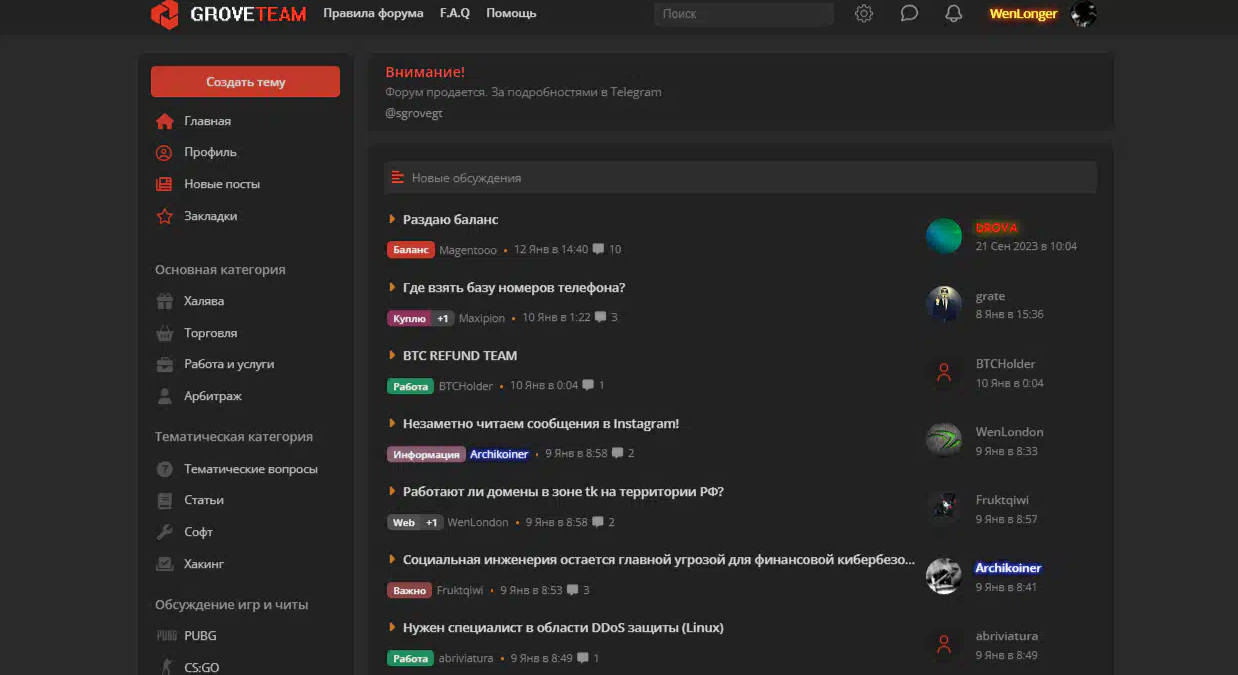Click the bROVA user avatar thumbnail
This screenshot has width=1238, height=675.
coord(943,237)
